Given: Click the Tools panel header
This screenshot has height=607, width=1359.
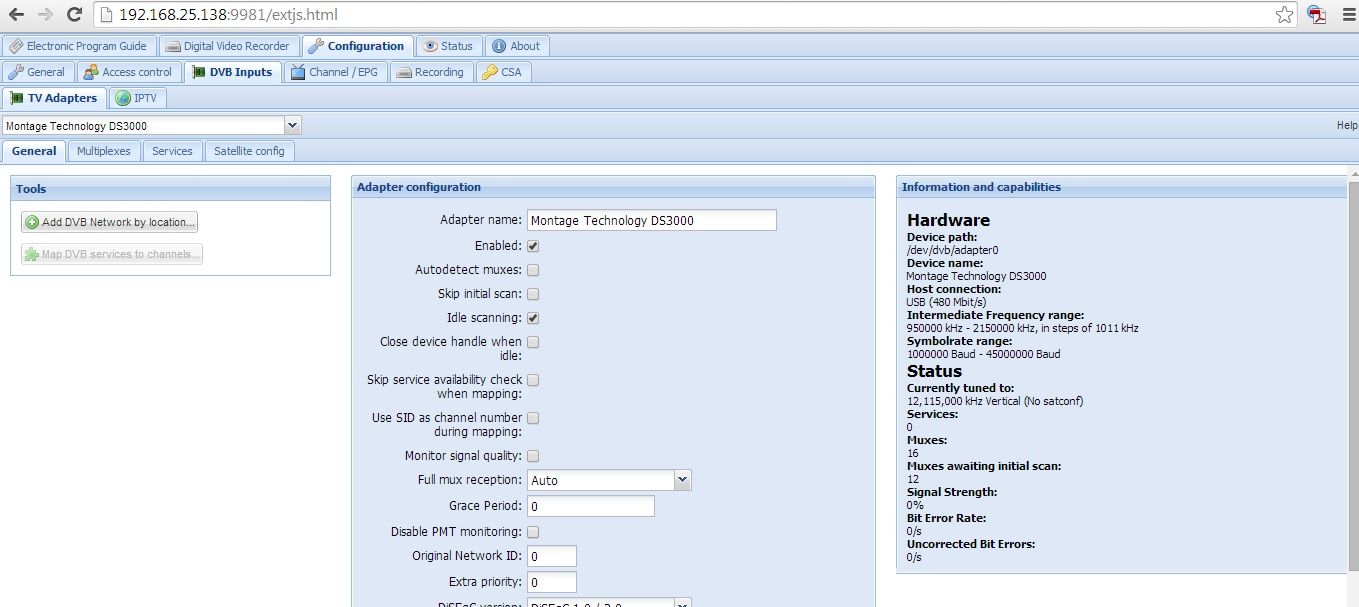Looking at the screenshot, I should [170, 189].
